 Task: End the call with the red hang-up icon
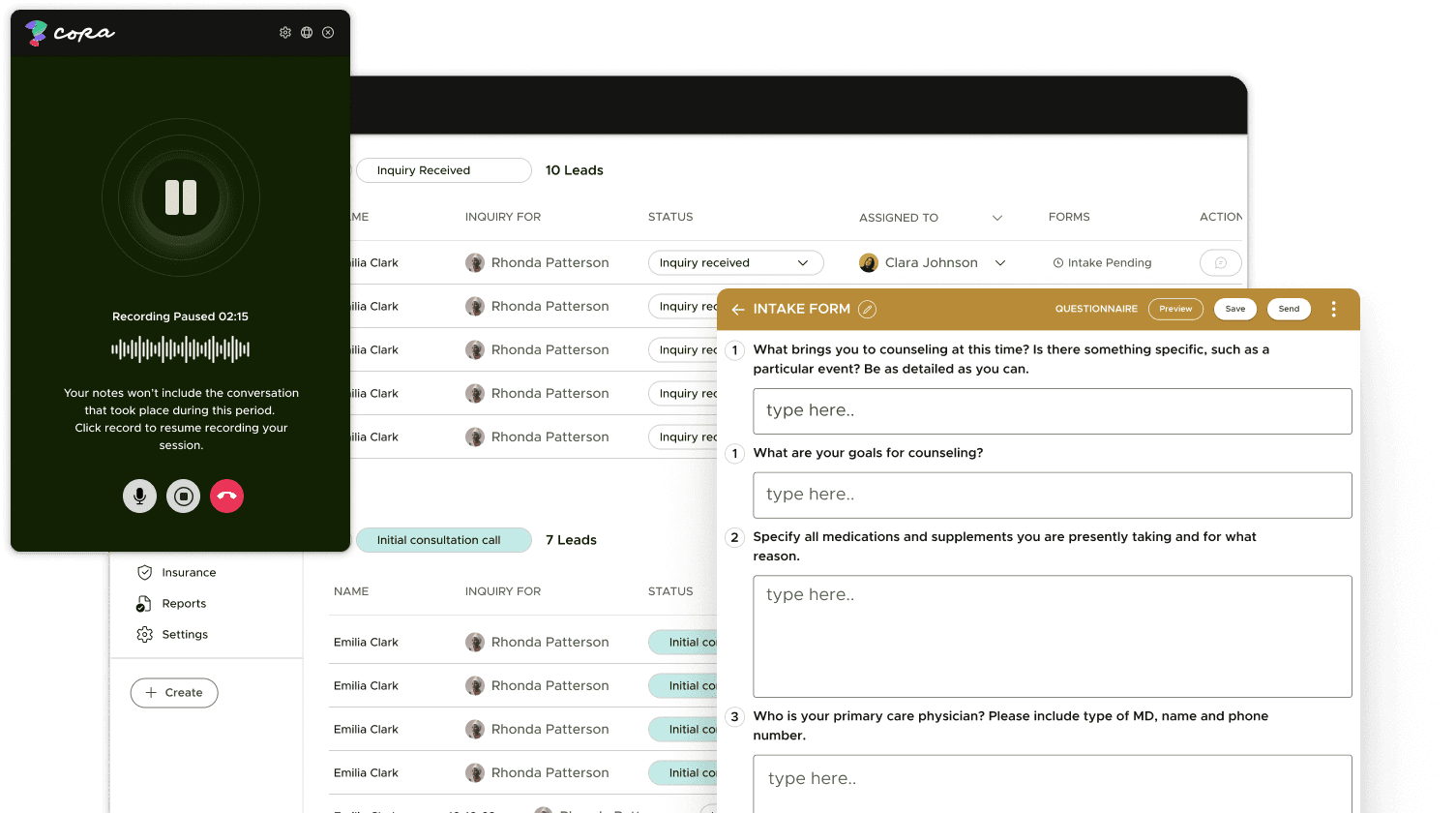(226, 496)
